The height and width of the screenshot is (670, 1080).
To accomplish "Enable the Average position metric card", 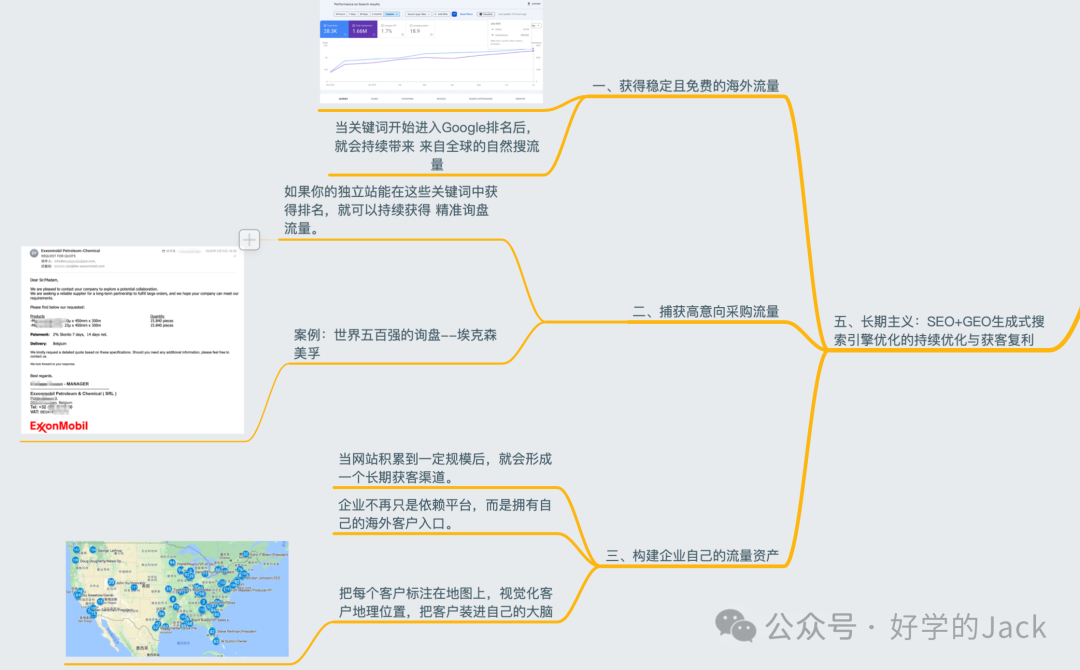I will point(421,29).
